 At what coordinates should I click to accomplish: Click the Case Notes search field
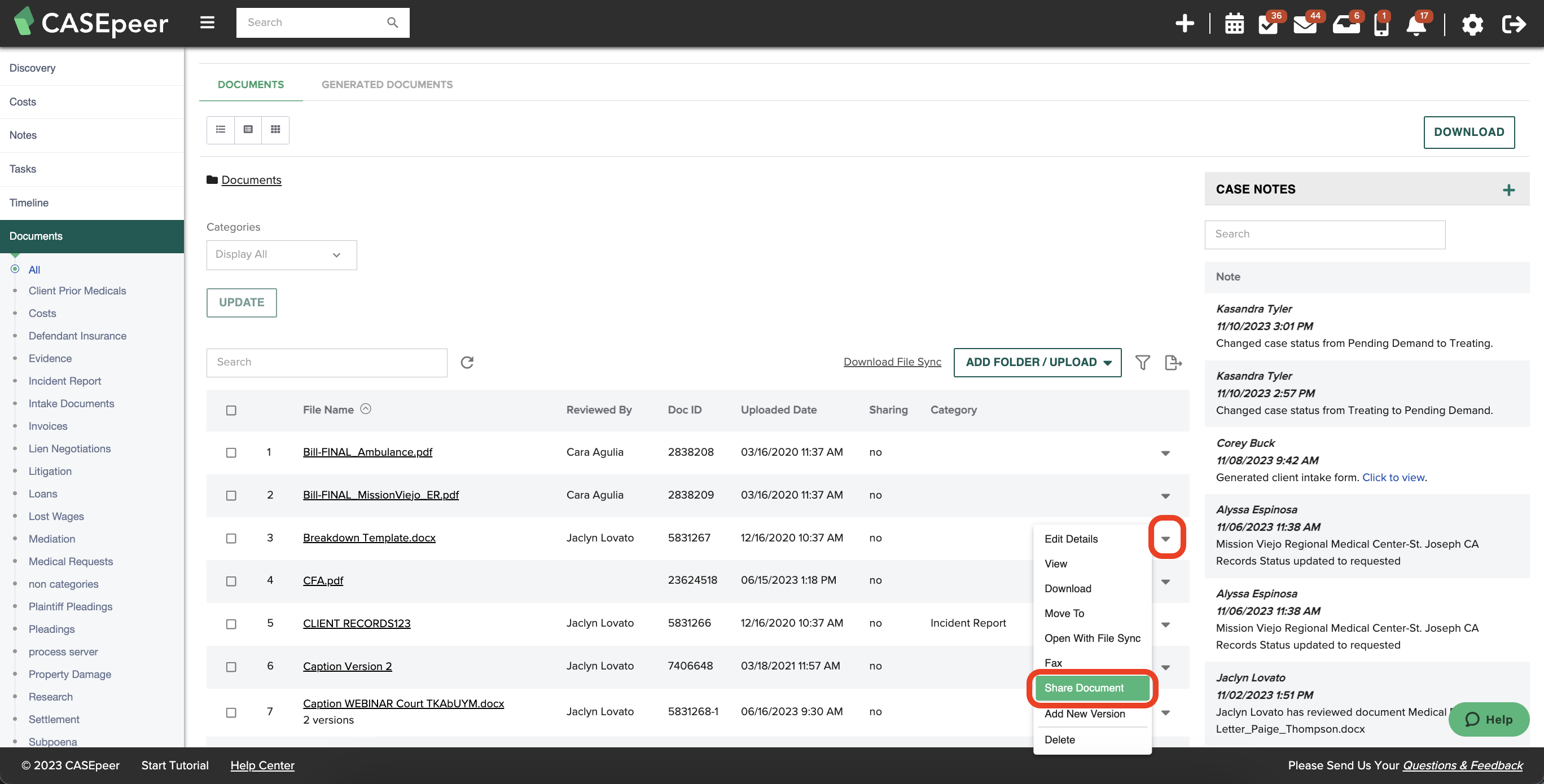coord(1324,234)
